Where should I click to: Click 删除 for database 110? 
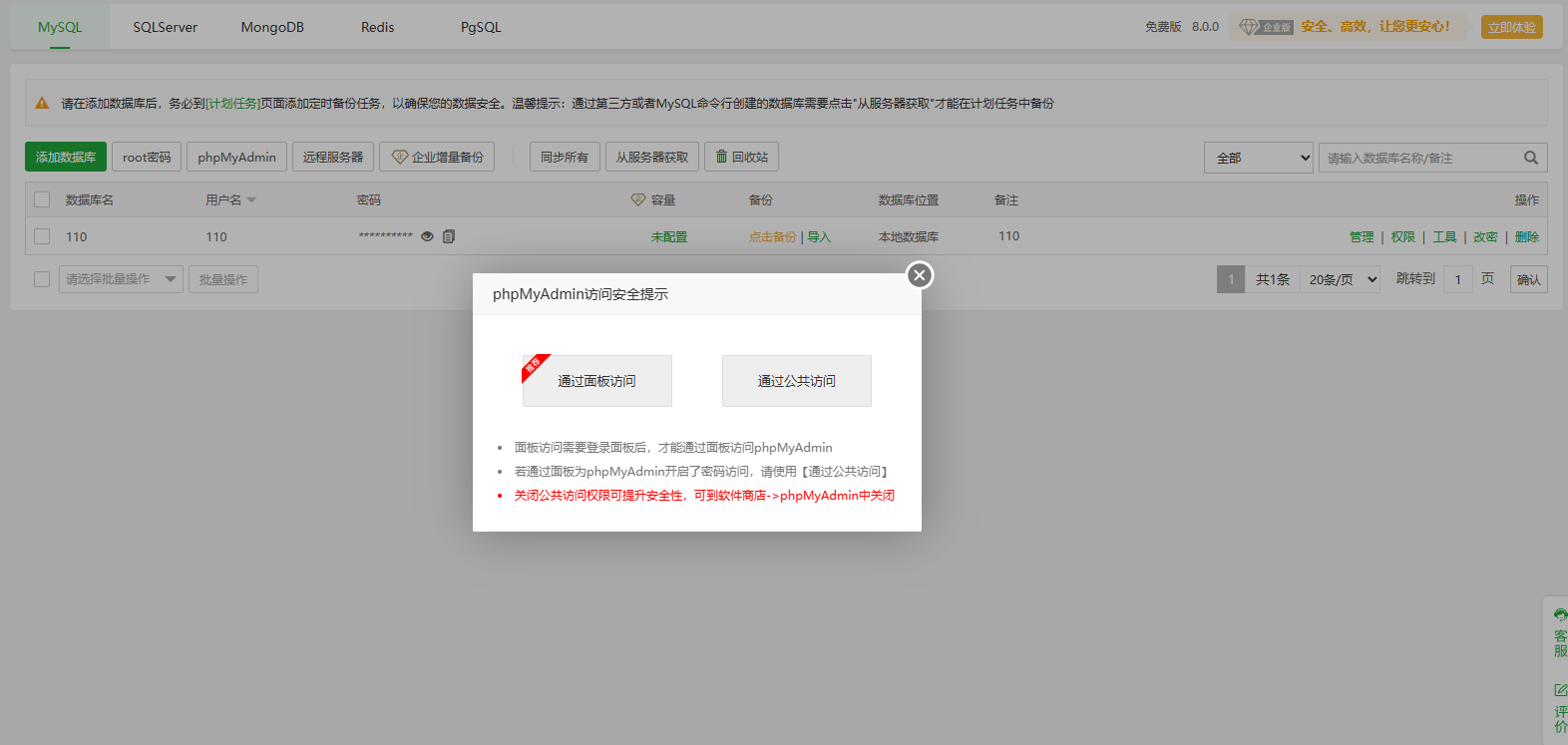1527,236
